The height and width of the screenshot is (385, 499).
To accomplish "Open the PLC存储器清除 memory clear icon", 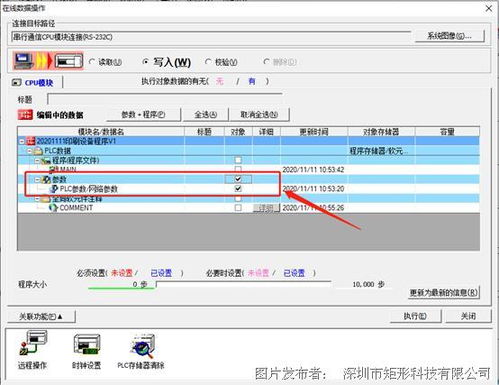I will (142, 345).
